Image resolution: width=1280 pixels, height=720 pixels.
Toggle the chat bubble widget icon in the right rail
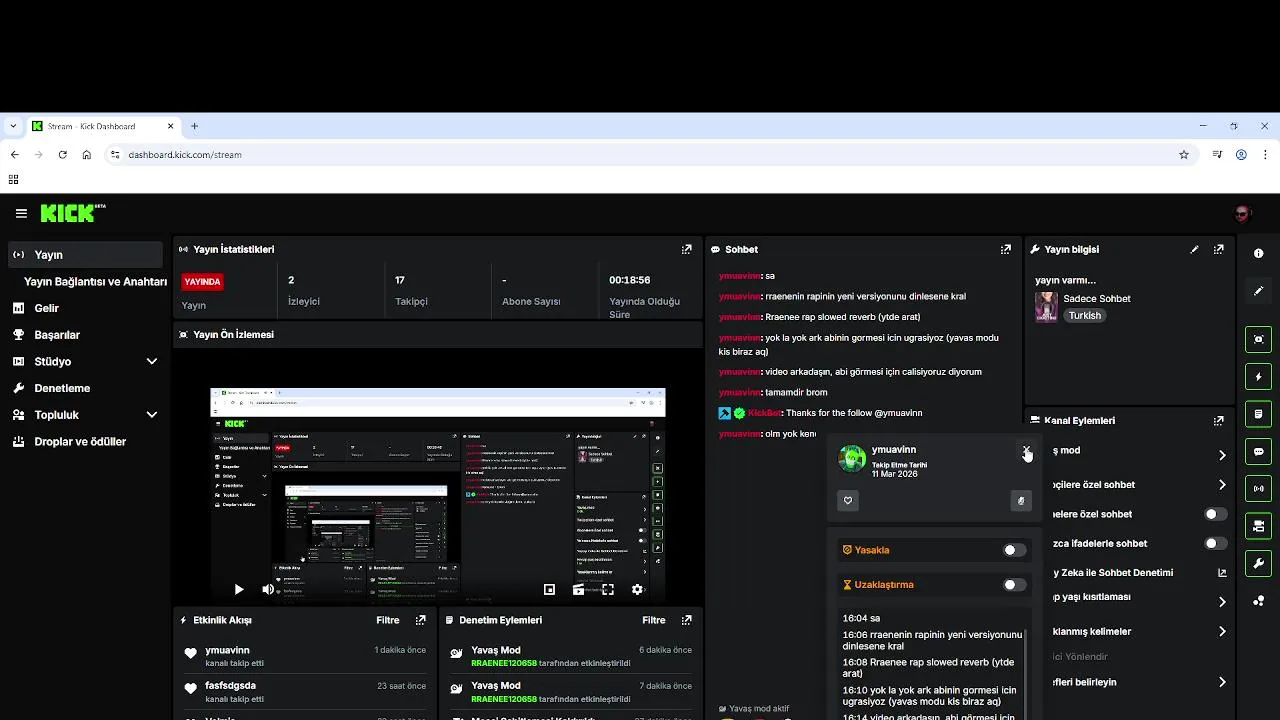(1259, 451)
